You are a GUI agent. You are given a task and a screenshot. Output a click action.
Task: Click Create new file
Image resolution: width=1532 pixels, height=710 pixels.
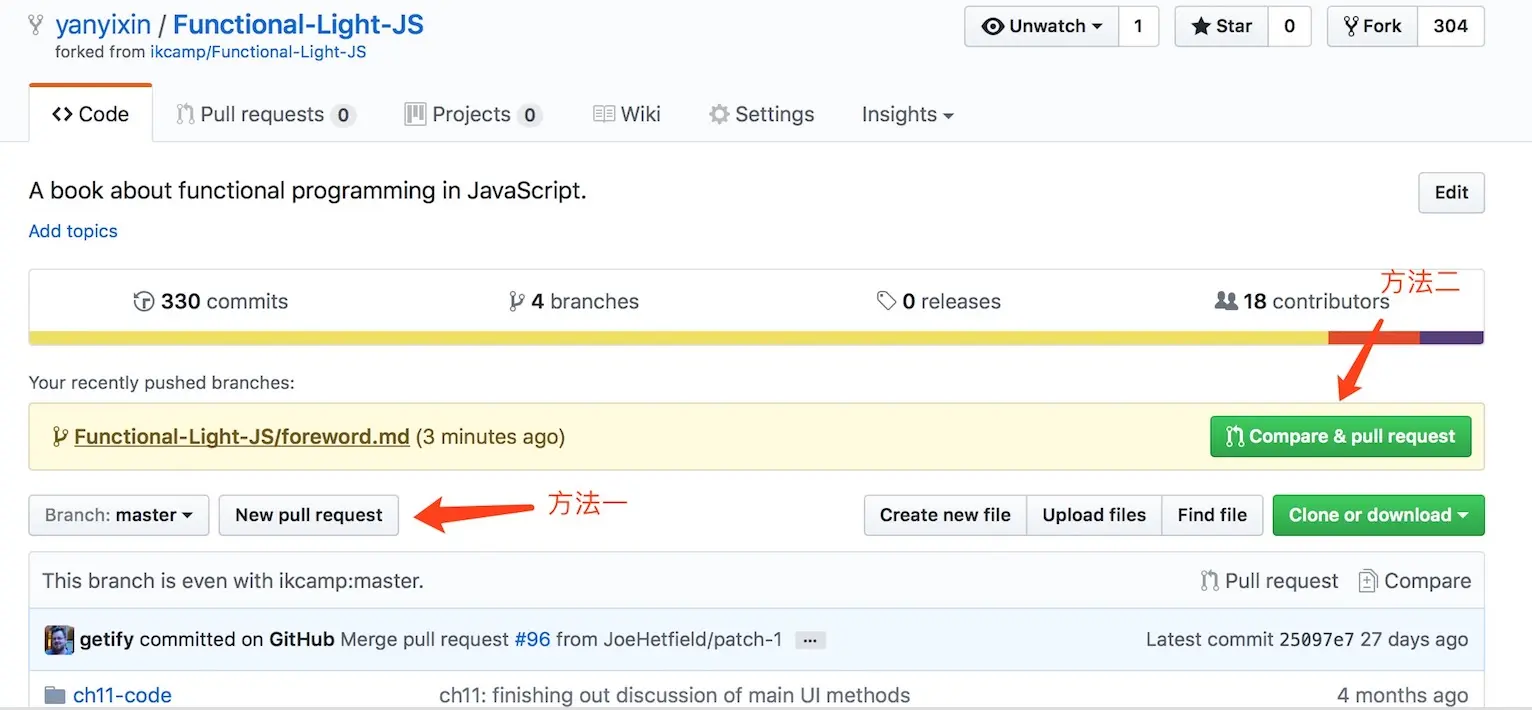945,515
